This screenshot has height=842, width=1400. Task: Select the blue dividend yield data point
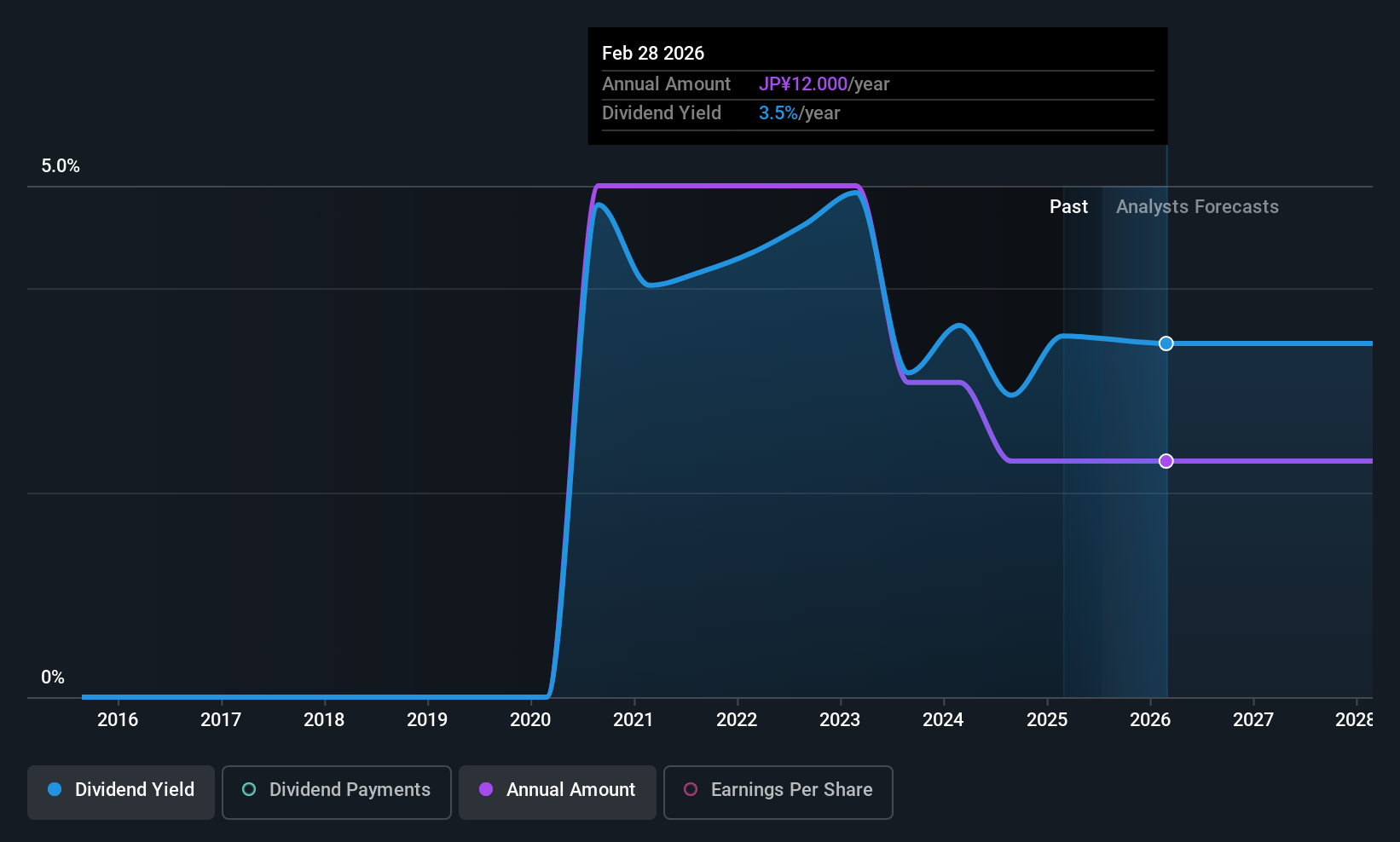click(1166, 343)
